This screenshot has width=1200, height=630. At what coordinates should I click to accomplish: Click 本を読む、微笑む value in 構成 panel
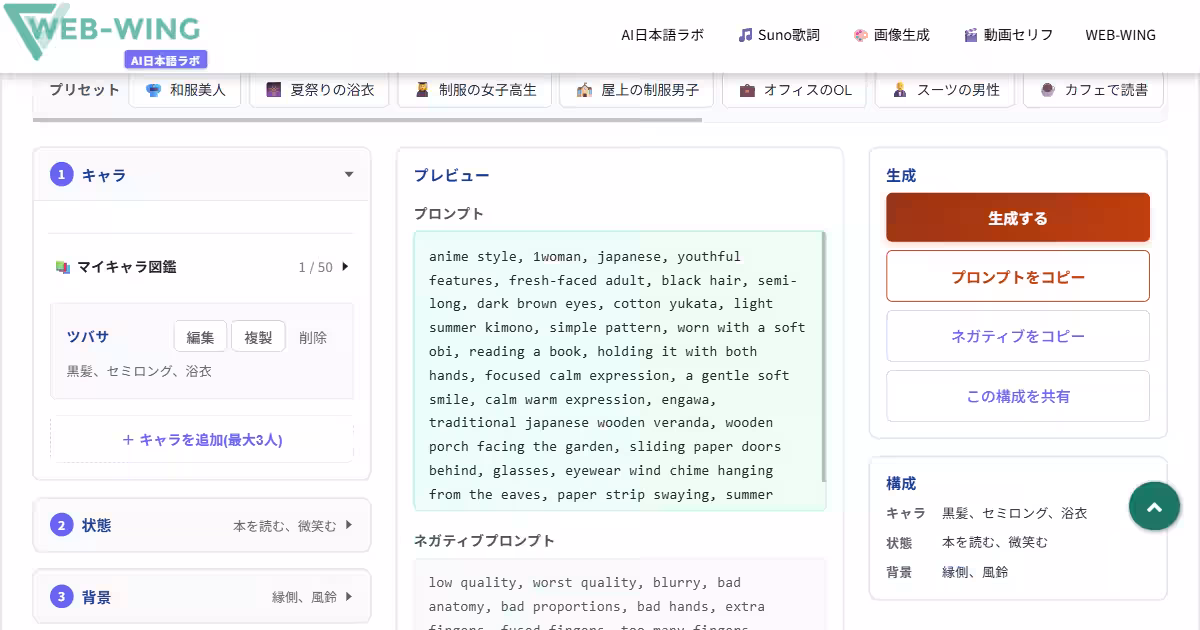point(995,543)
